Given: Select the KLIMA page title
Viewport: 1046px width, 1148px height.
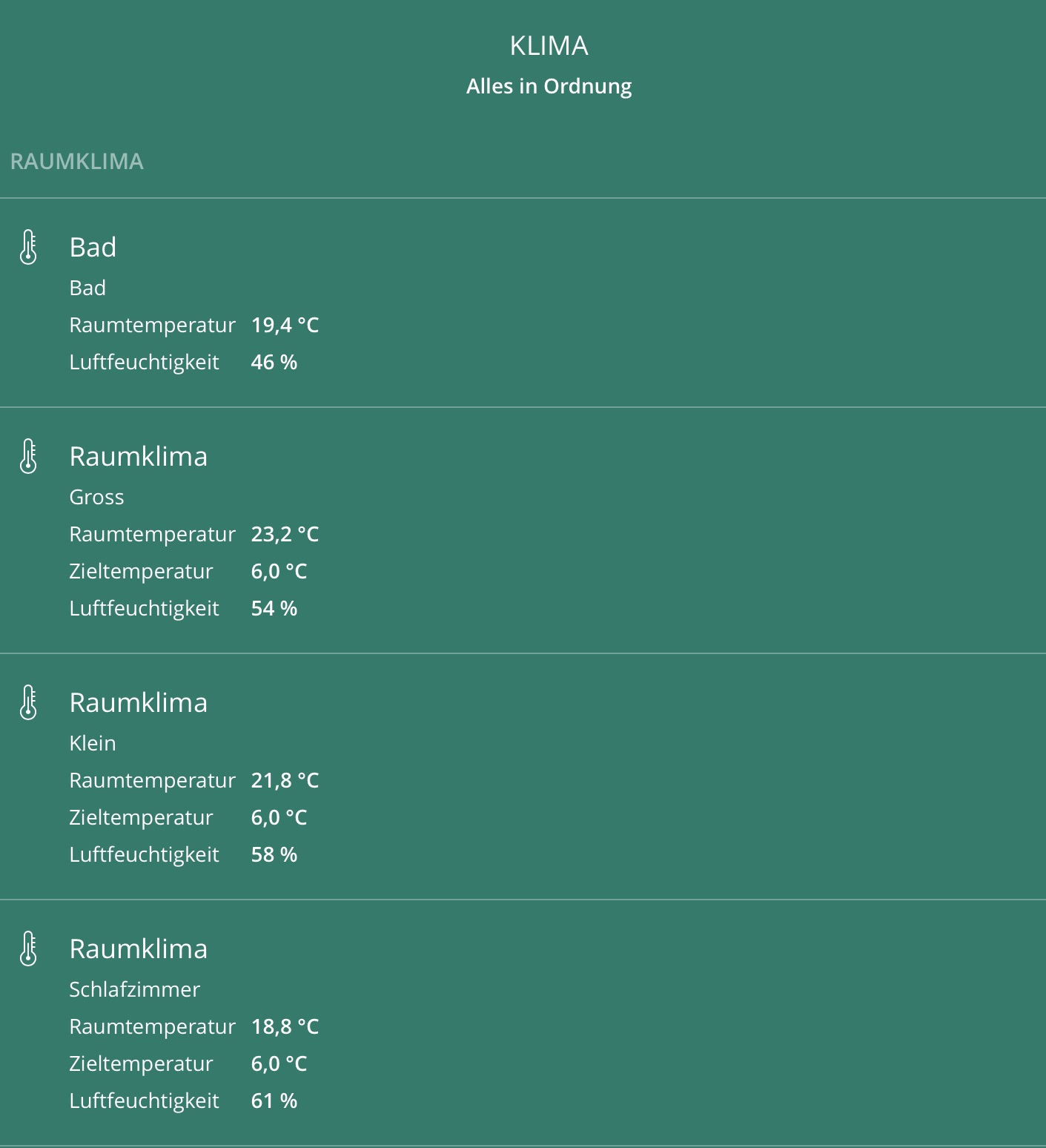Looking at the screenshot, I should 549,46.
